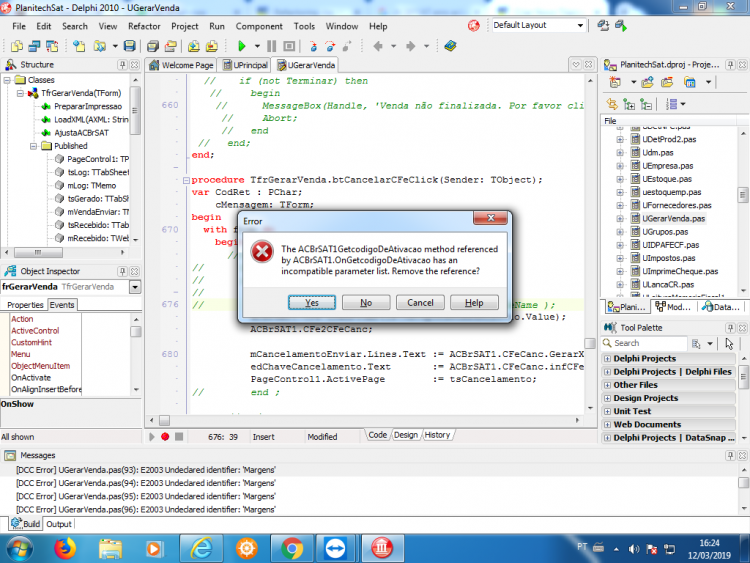
Task: Pin the Structure panel
Action: point(122,65)
